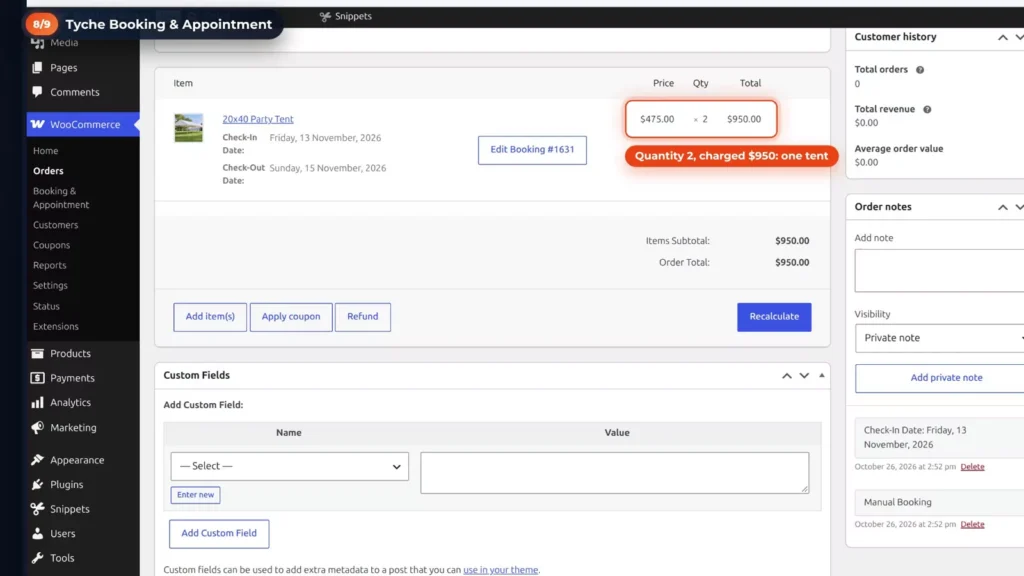Open WooCommerce Coupons submenu
The image size is (1024, 576).
coord(52,245)
